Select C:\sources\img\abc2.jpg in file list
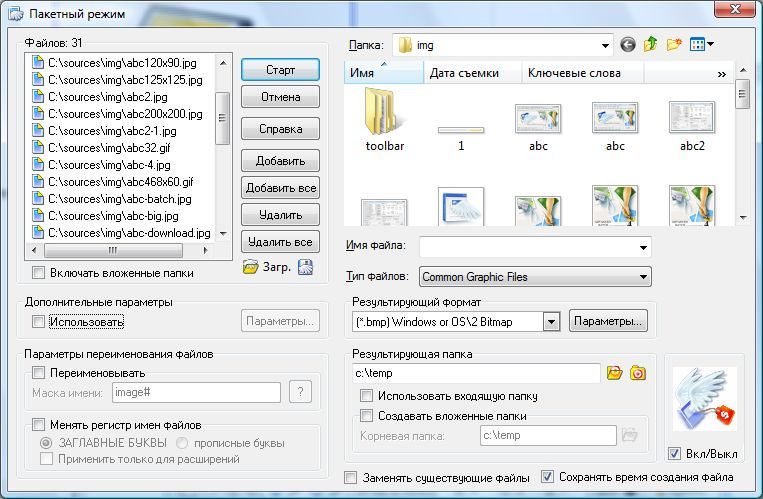Image resolution: width=763 pixels, height=499 pixels. coord(108,96)
